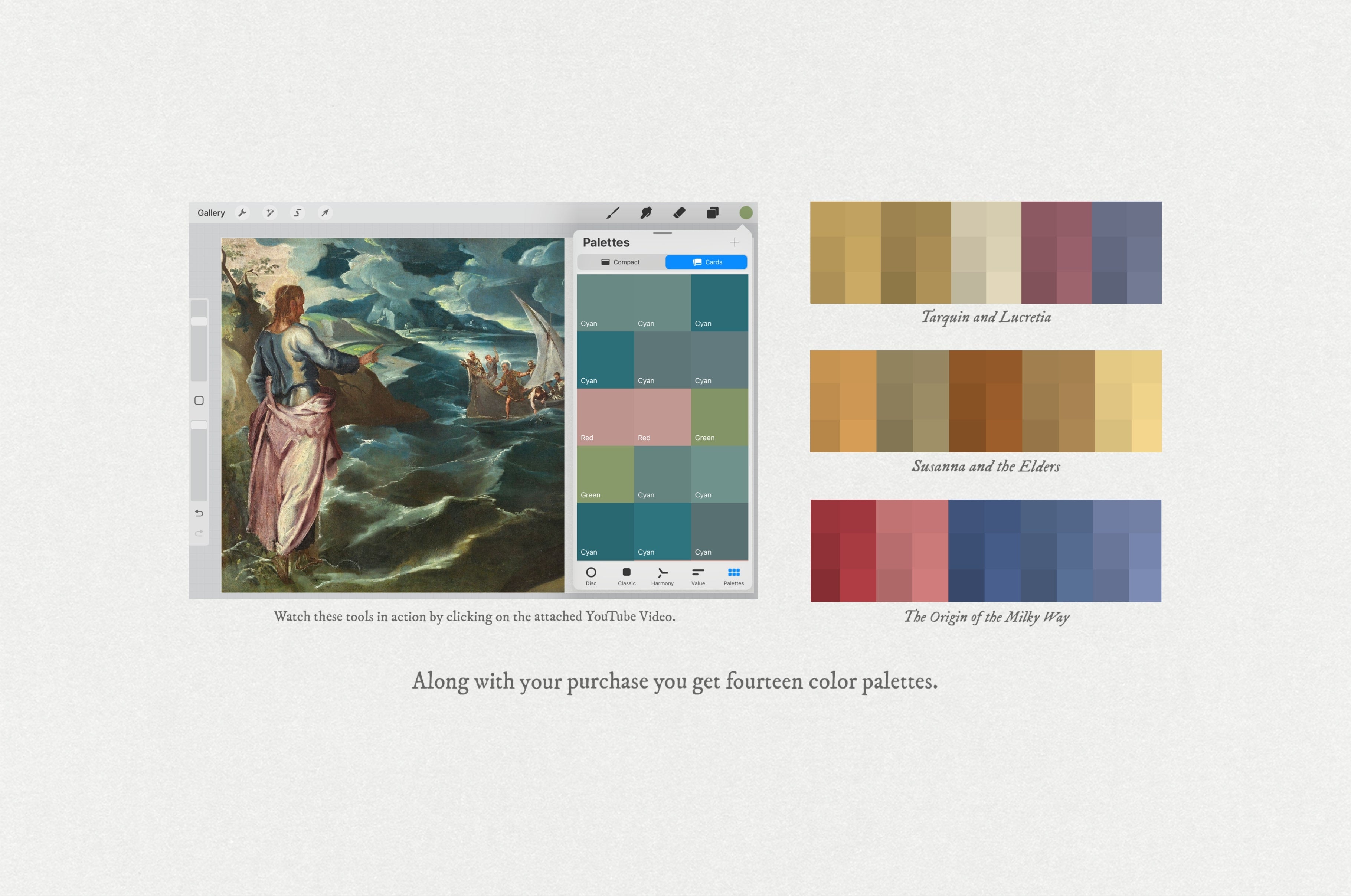
Task: Select the Brush tool
Action: click(x=614, y=213)
